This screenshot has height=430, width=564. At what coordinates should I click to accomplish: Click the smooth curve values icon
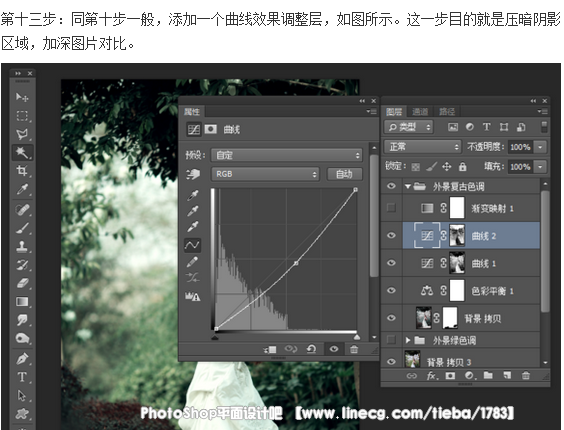coord(192,277)
